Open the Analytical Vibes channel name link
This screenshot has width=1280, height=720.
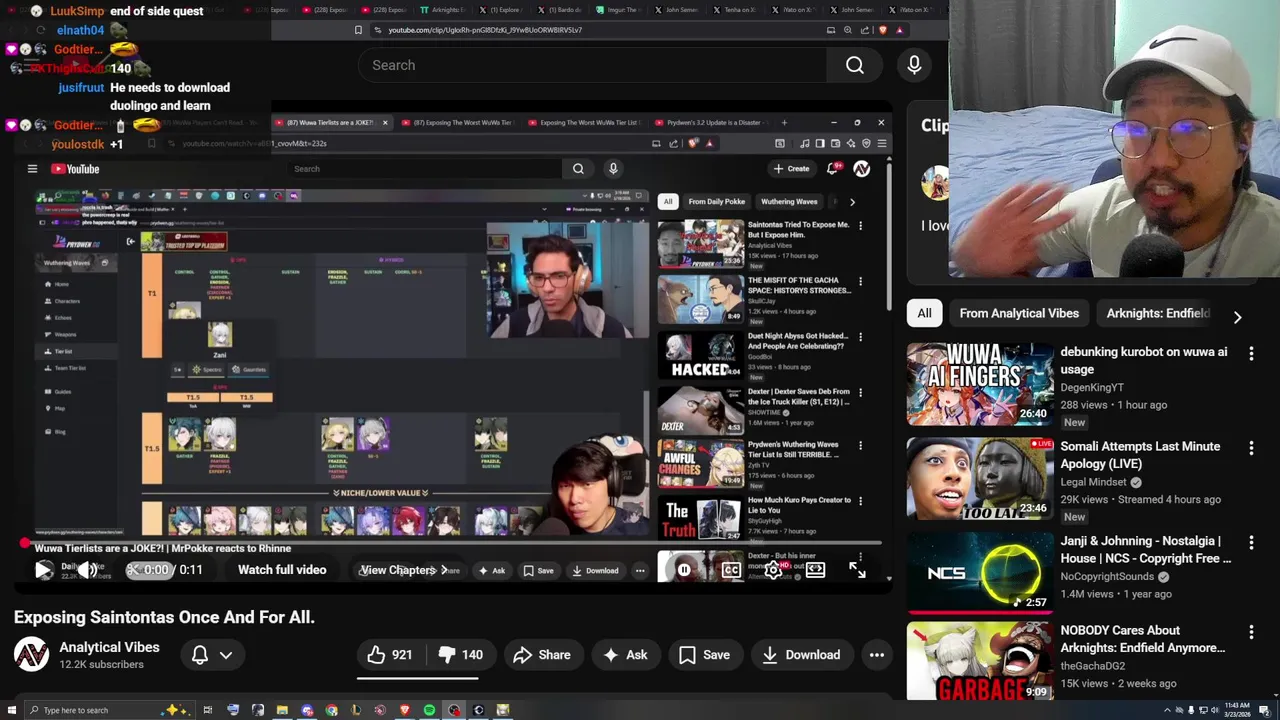click(x=109, y=647)
